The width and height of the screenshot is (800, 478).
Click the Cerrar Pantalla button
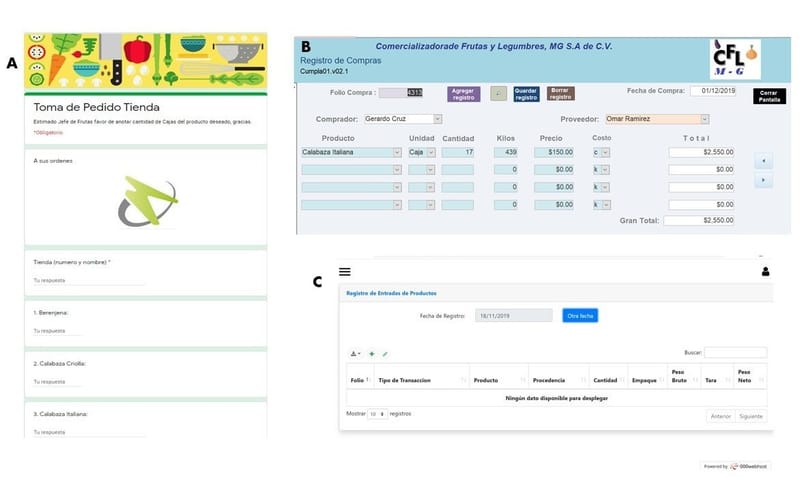[769, 96]
